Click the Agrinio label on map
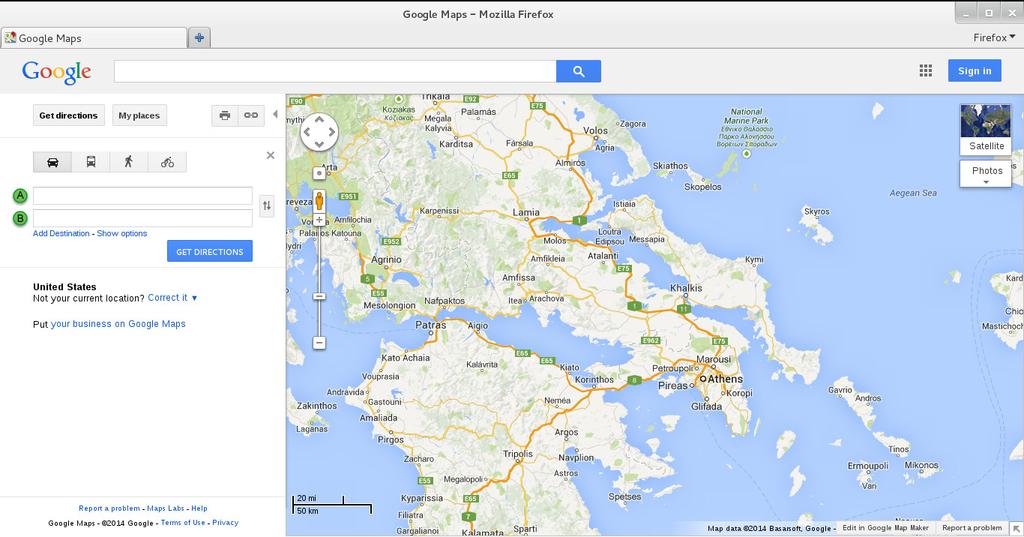 click(x=386, y=260)
